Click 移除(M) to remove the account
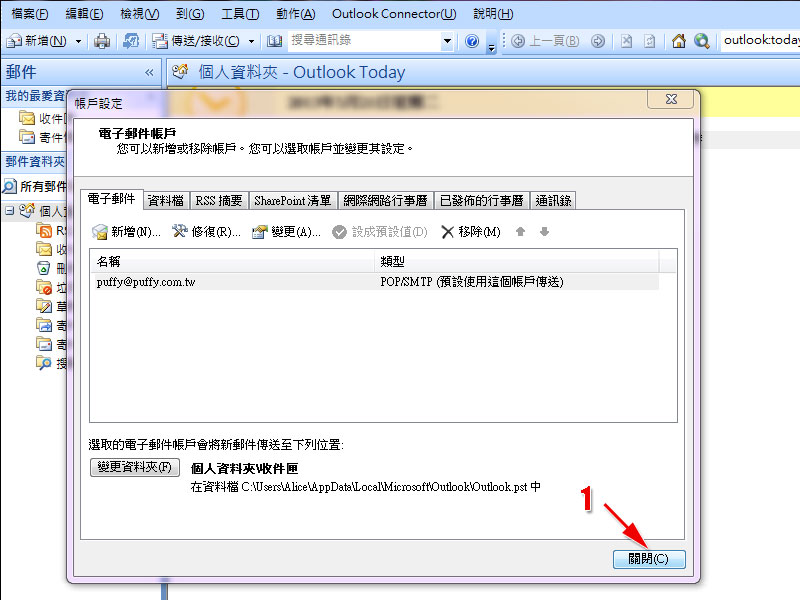The image size is (800, 600). point(470,232)
